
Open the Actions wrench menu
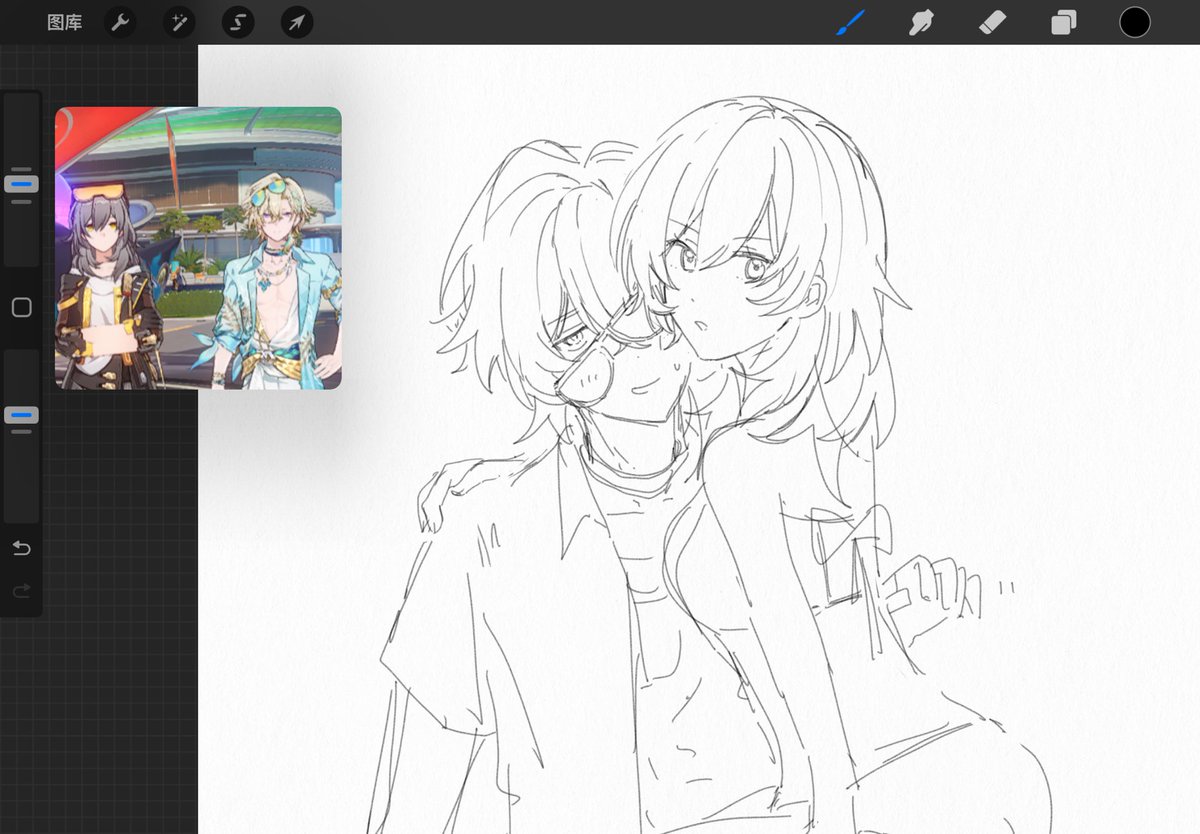[x=121, y=22]
